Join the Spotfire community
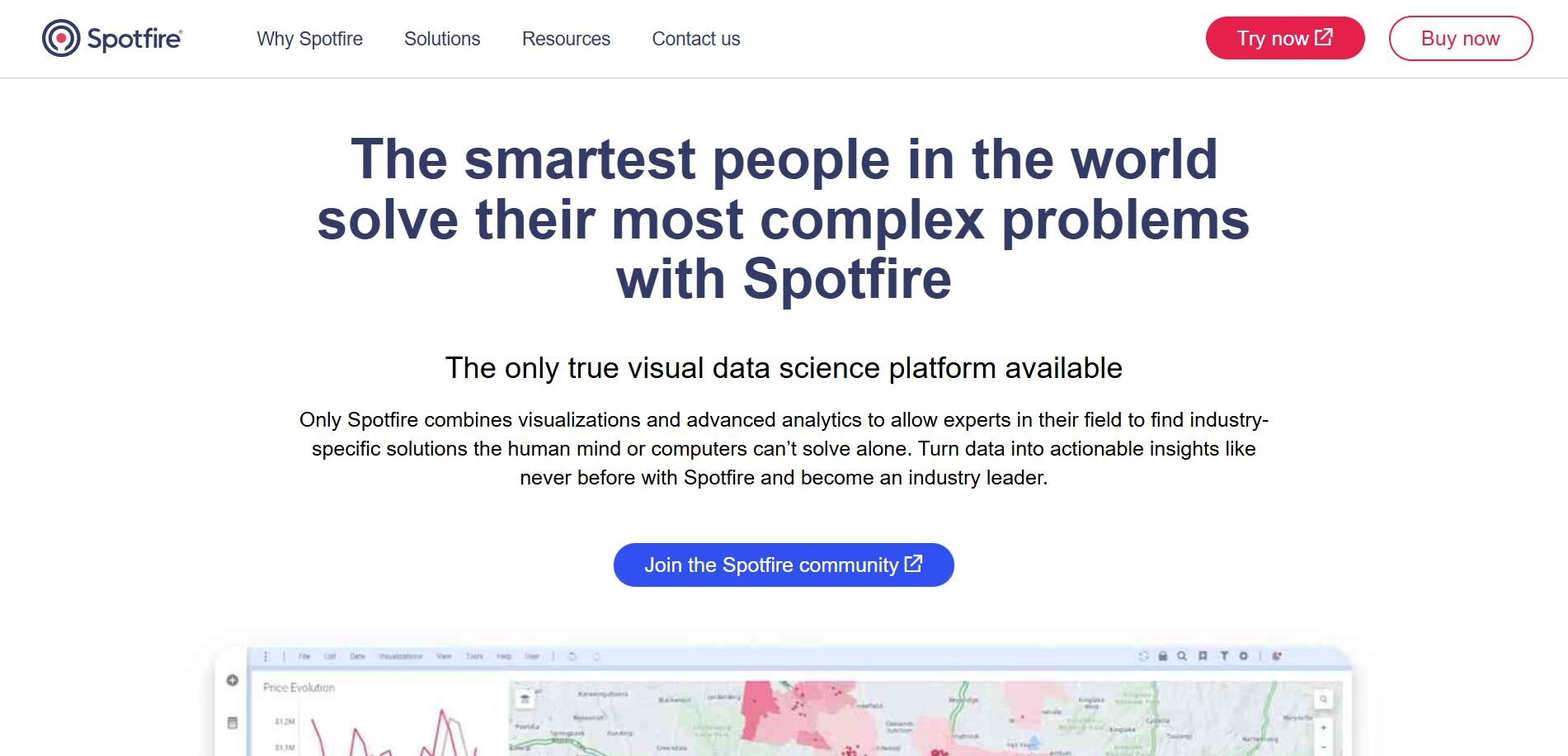 [783, 565]
